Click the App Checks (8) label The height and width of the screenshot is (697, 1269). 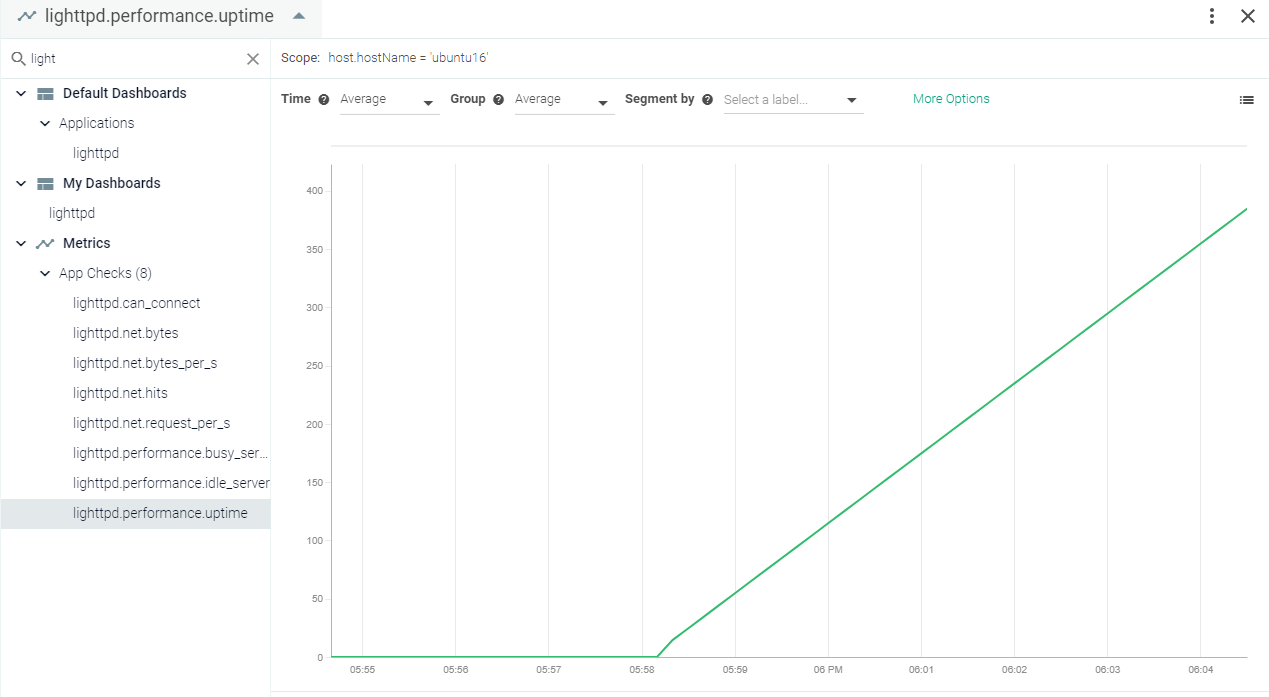click(x=106, y=273)
